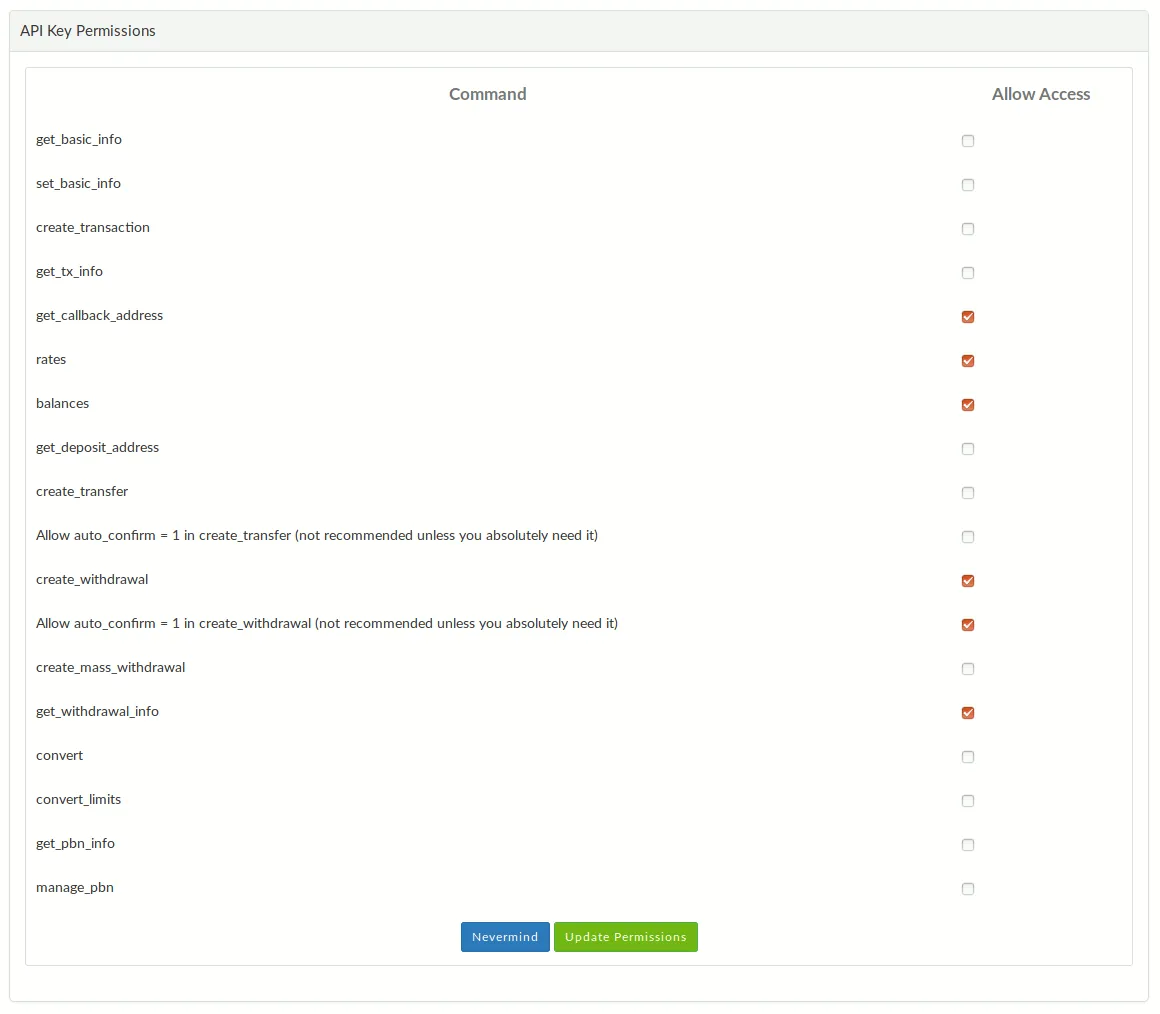The image size is (1160, 1014).
Task: Click the Nevermind button
Action: point(505,937)
